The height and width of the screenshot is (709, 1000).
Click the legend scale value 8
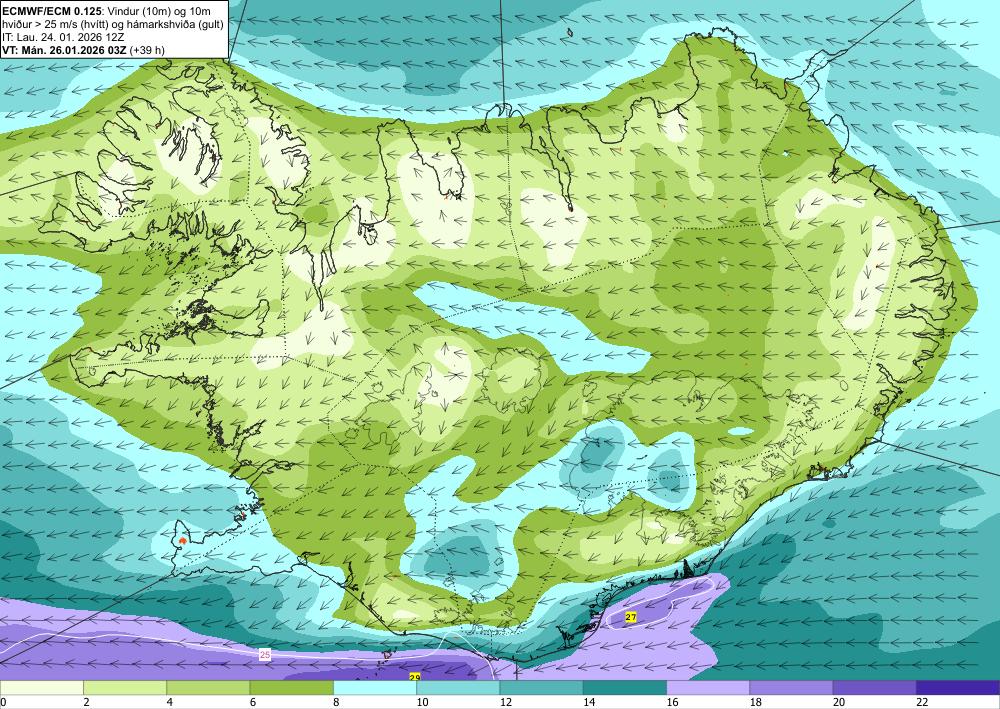tap(336, 702)
